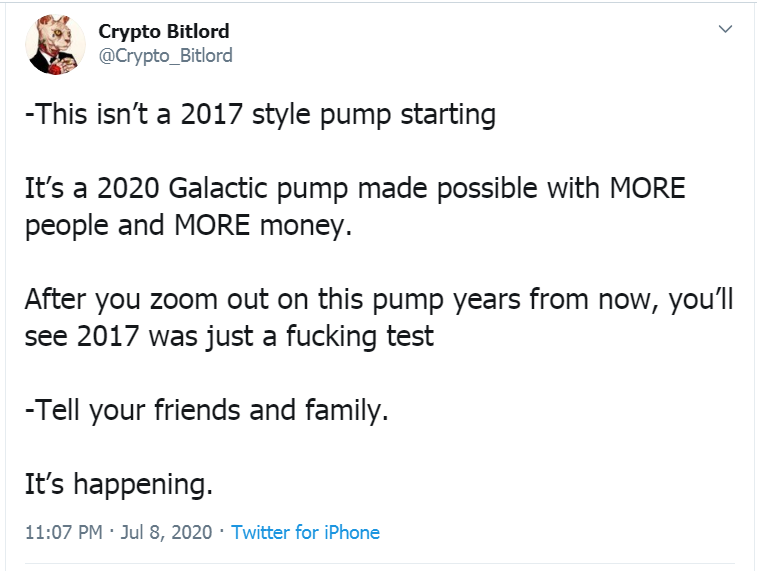Click the Jul 8, 2020 date

pyautogui.click(x=166, y=532)
